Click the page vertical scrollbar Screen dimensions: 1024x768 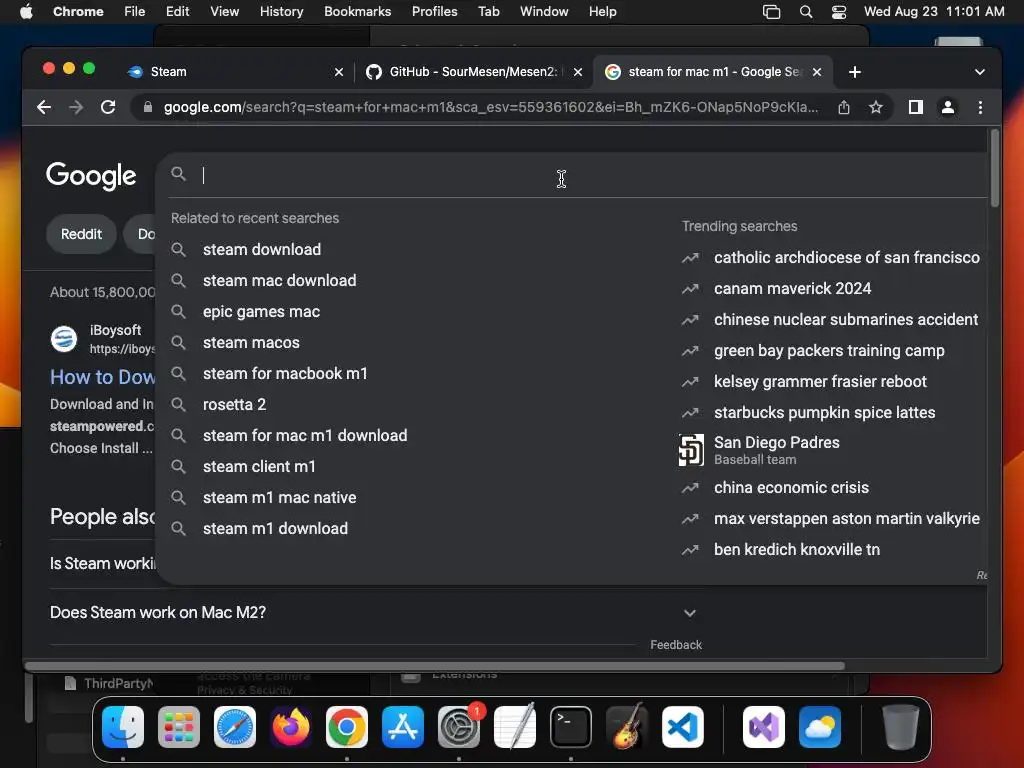[x=995, y=168]
